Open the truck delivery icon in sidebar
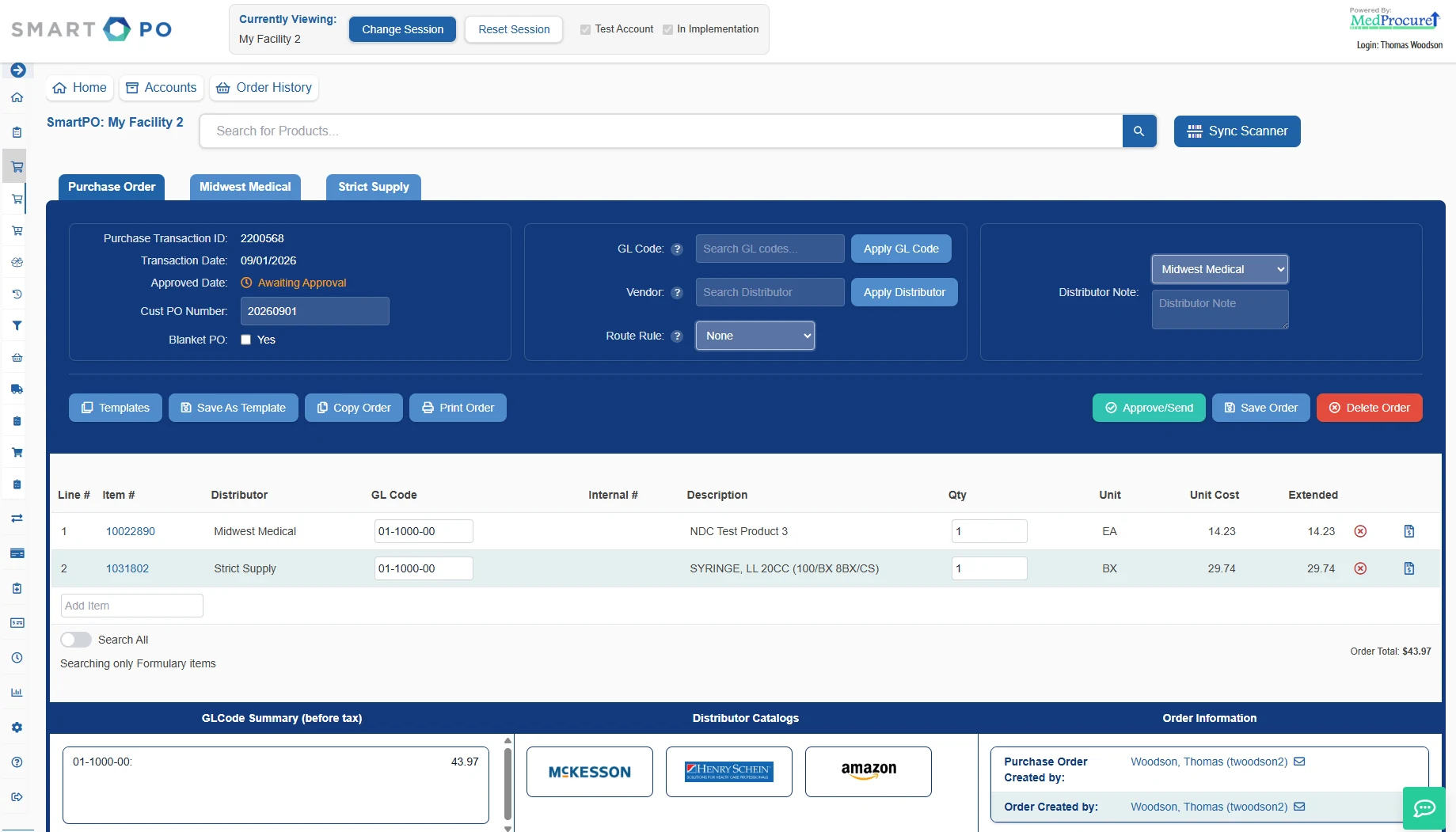The height and width of the screenshot is (832, 1456). pyautogui.click(x=17, y=389)
